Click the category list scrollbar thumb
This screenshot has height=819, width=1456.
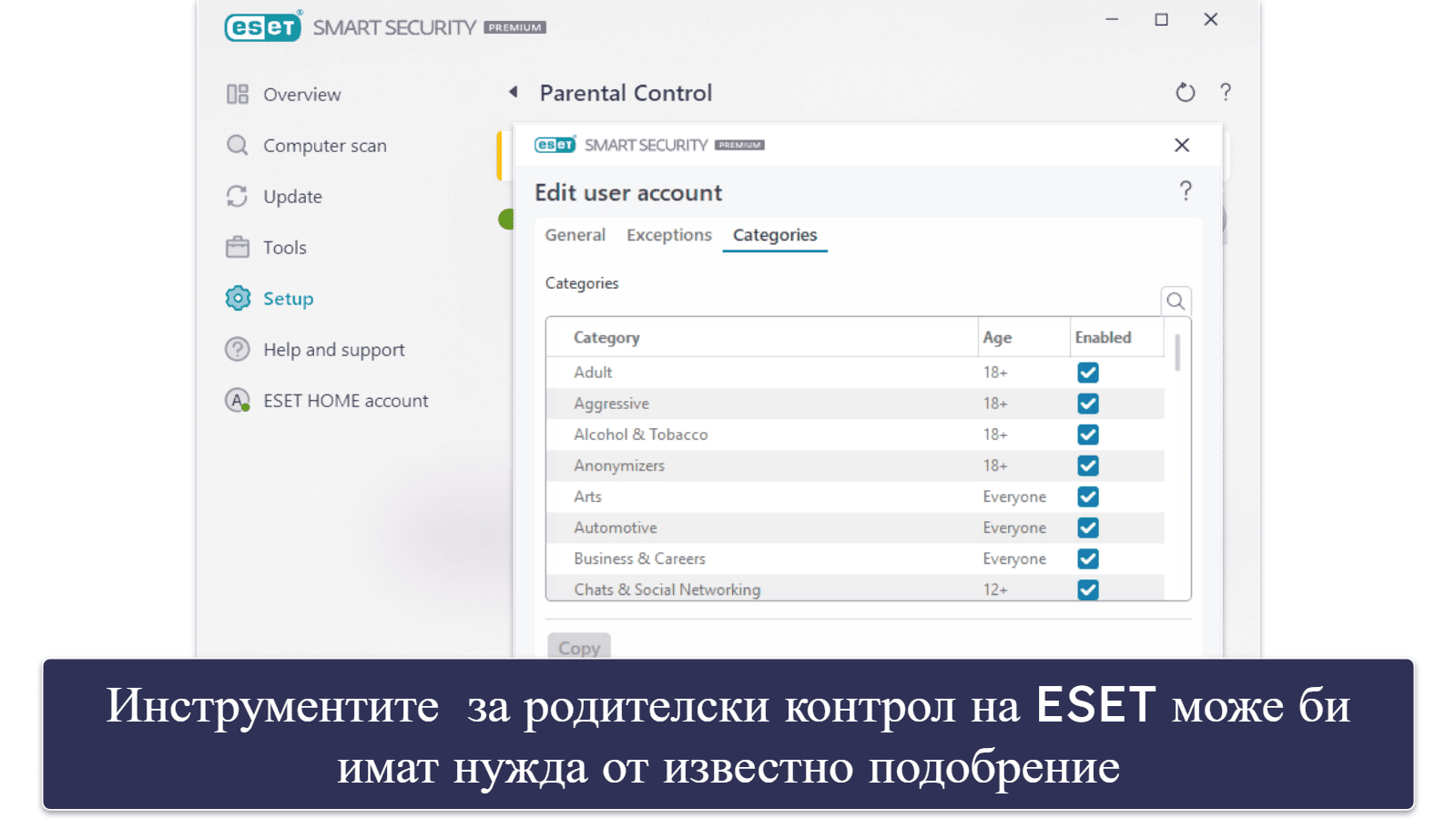pos(1177,353)
